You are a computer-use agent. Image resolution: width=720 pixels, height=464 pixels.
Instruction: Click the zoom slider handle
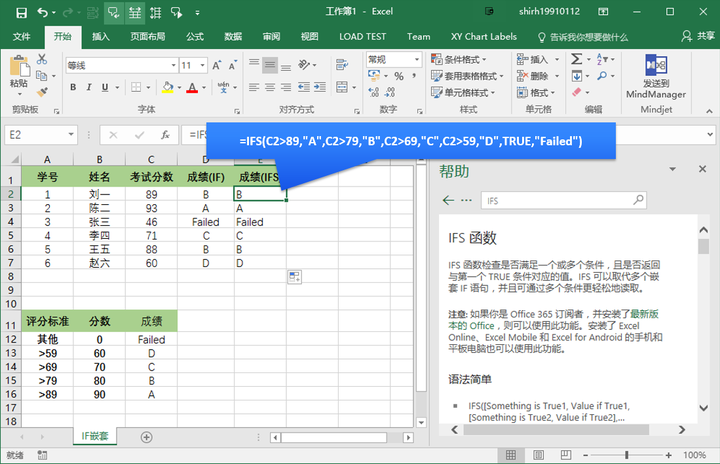(626, 455)
